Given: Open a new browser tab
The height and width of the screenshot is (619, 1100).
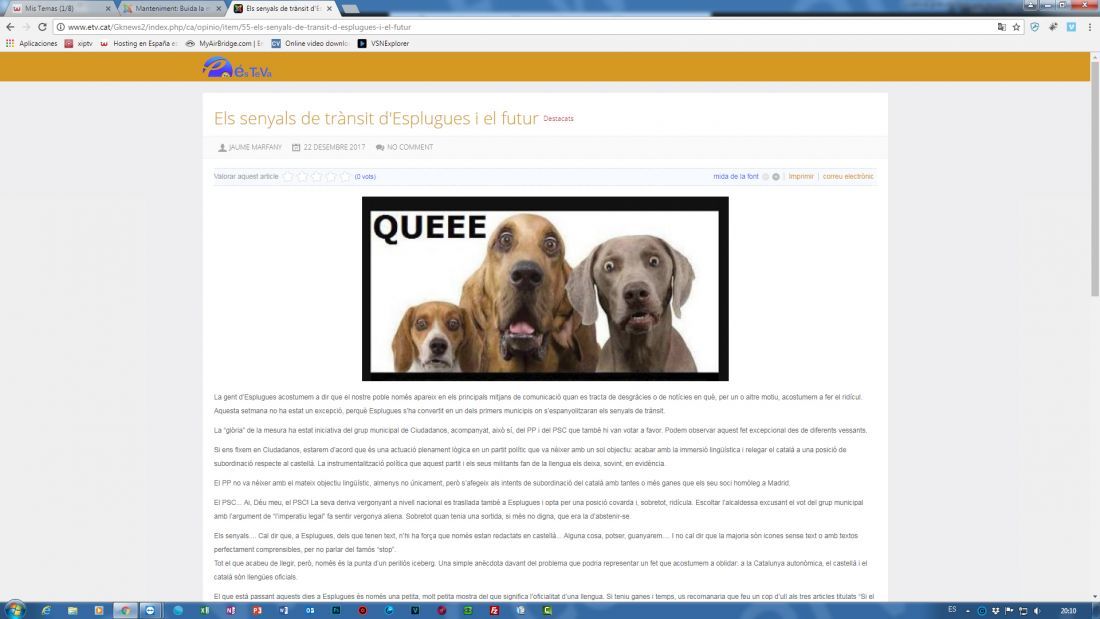Looking at the screenshot, I should (350, 8).
